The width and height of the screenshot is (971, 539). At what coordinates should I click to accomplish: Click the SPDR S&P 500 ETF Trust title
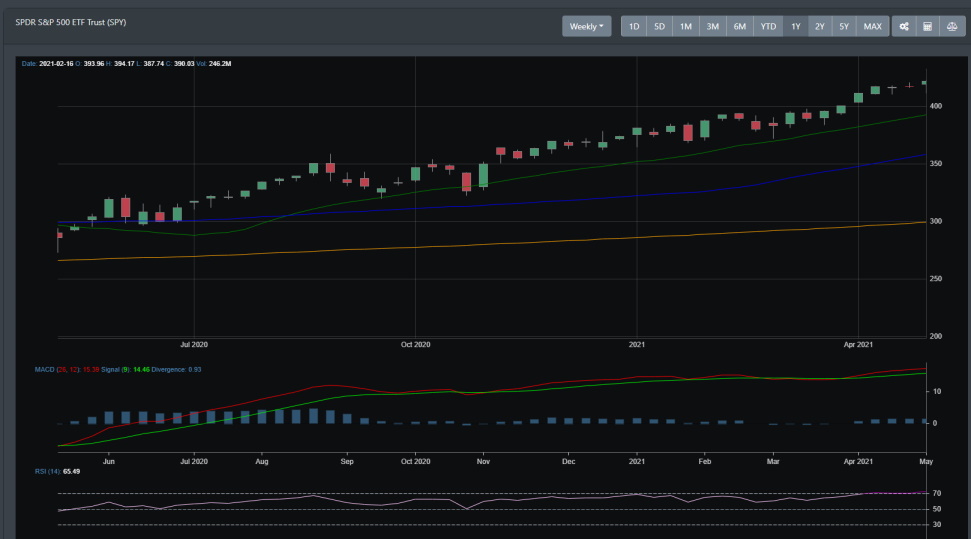click(71, 22)
